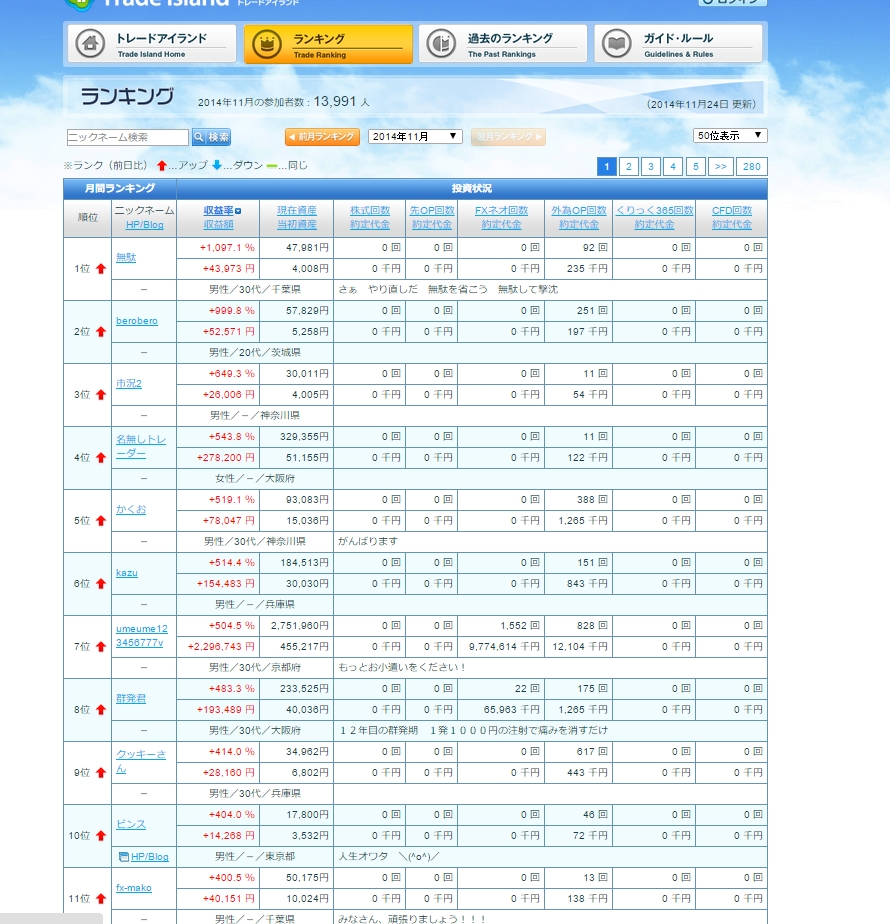Sort by 当初資産 column header
This screenshot has height=924, width=890.
coord(296,225)
